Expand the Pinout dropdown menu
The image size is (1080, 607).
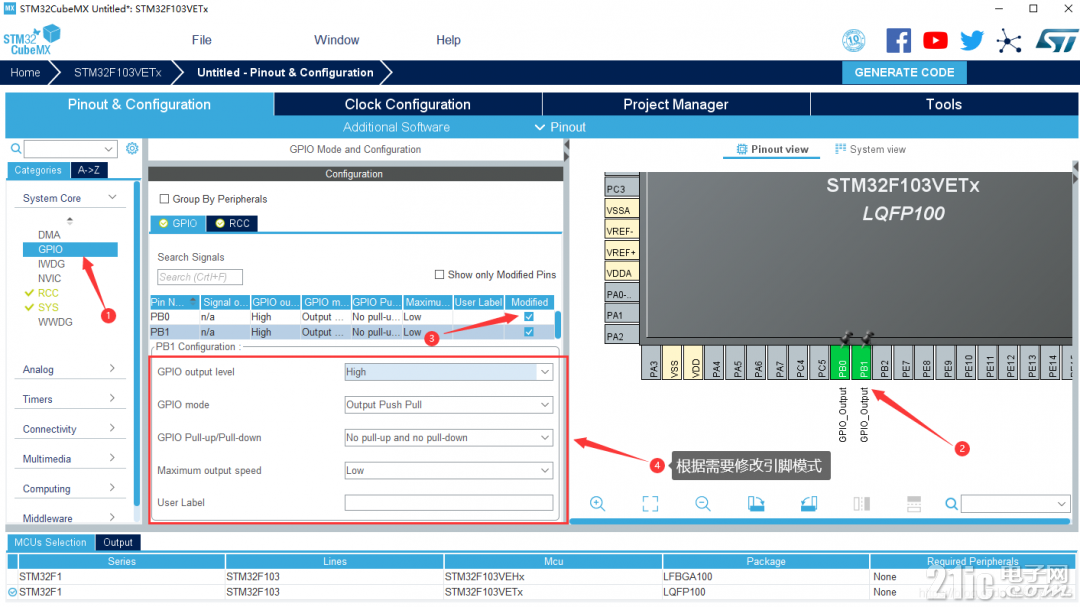[560, 127]
